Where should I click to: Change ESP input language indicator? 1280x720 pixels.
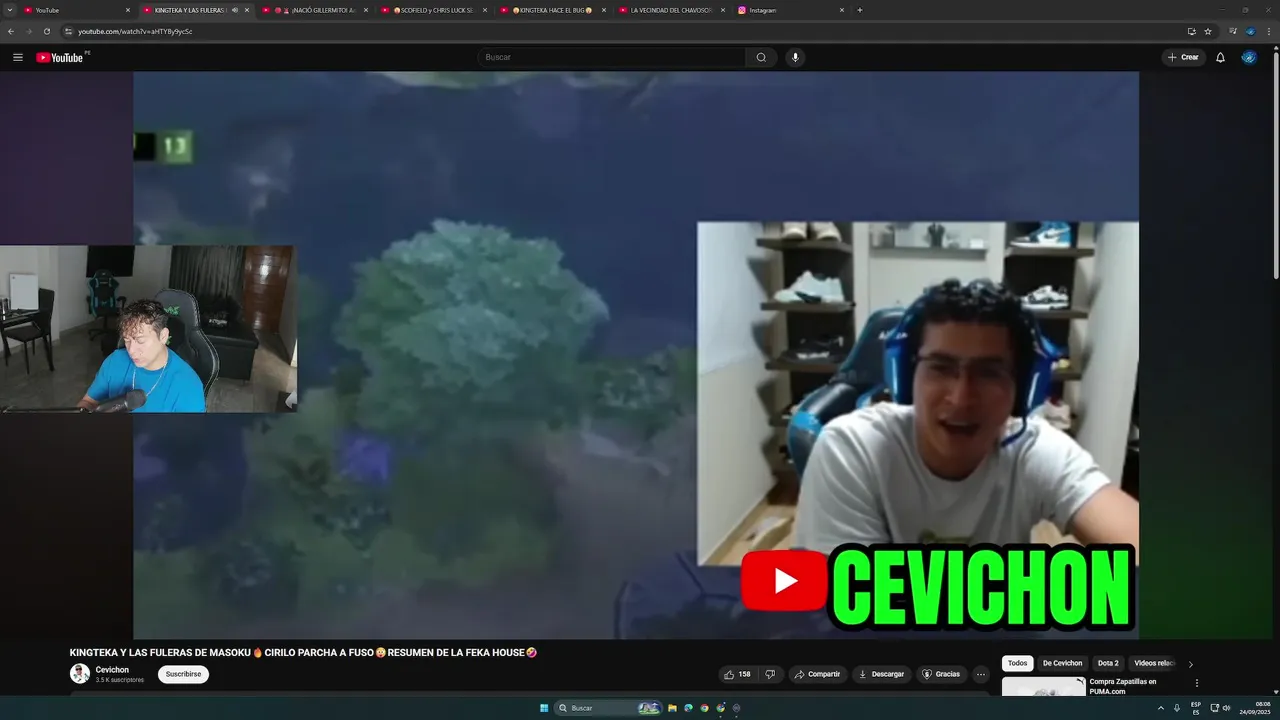click(x=1196, y=708)
